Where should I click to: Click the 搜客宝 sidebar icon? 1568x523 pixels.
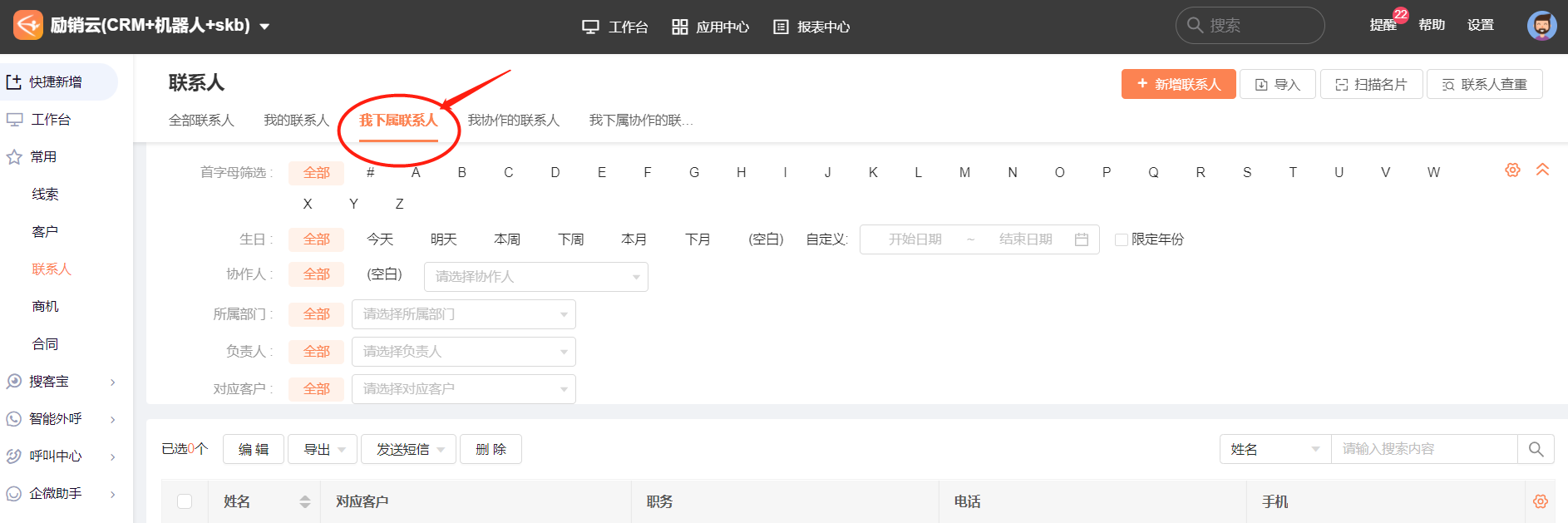(14, 382)
